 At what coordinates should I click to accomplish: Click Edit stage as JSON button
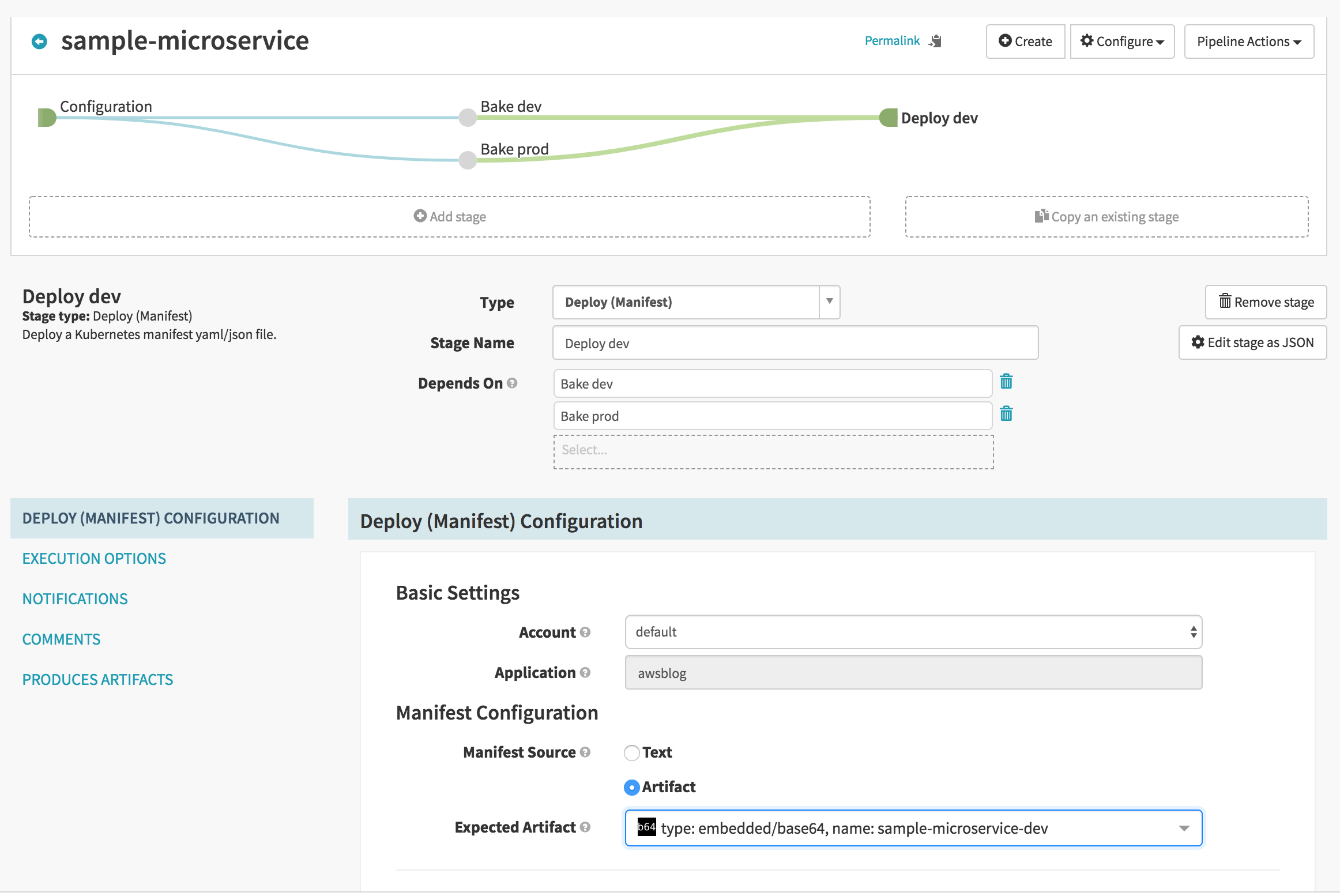[1252, 342]
